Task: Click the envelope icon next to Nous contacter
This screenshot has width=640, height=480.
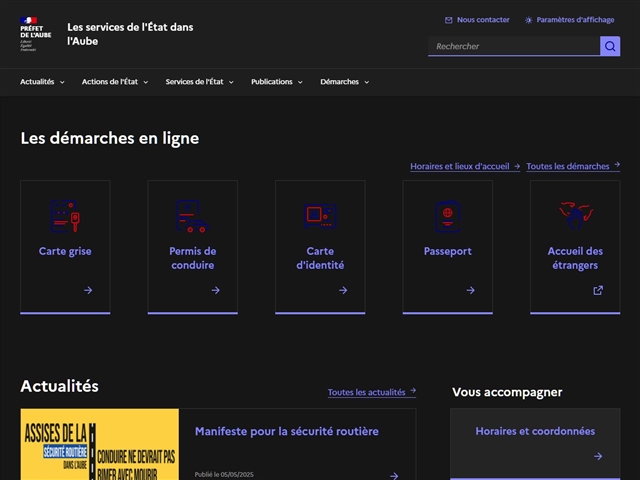Action: point(448,20)
